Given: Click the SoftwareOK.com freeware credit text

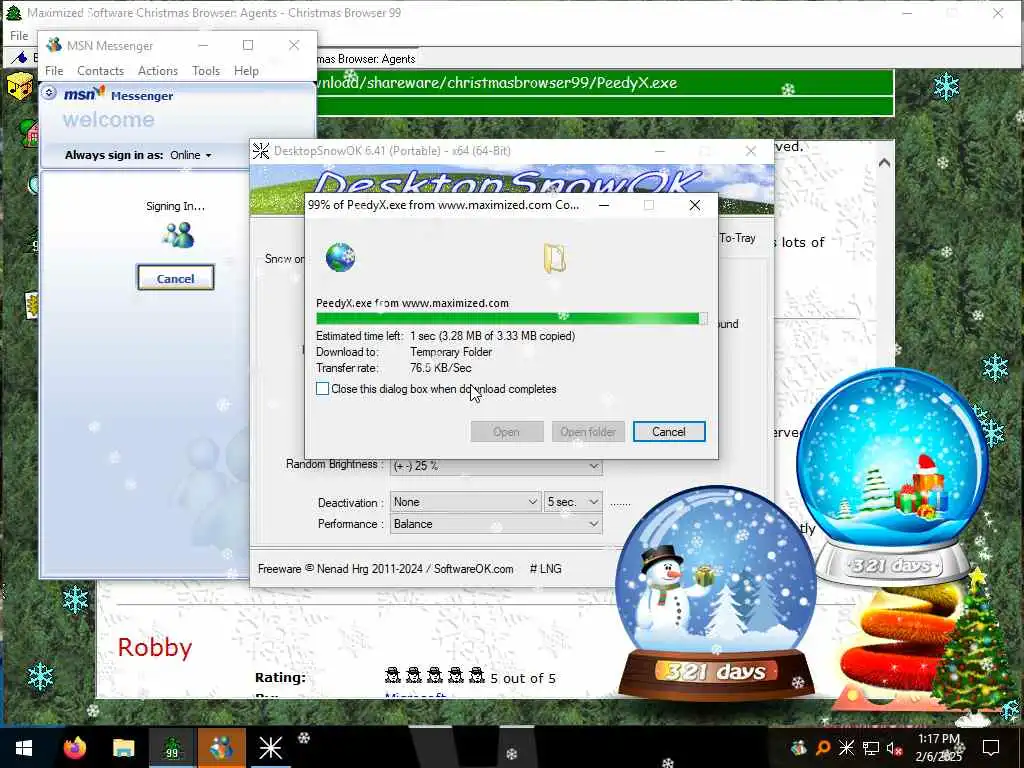Looking at the screenshot, I should point(385,569).
